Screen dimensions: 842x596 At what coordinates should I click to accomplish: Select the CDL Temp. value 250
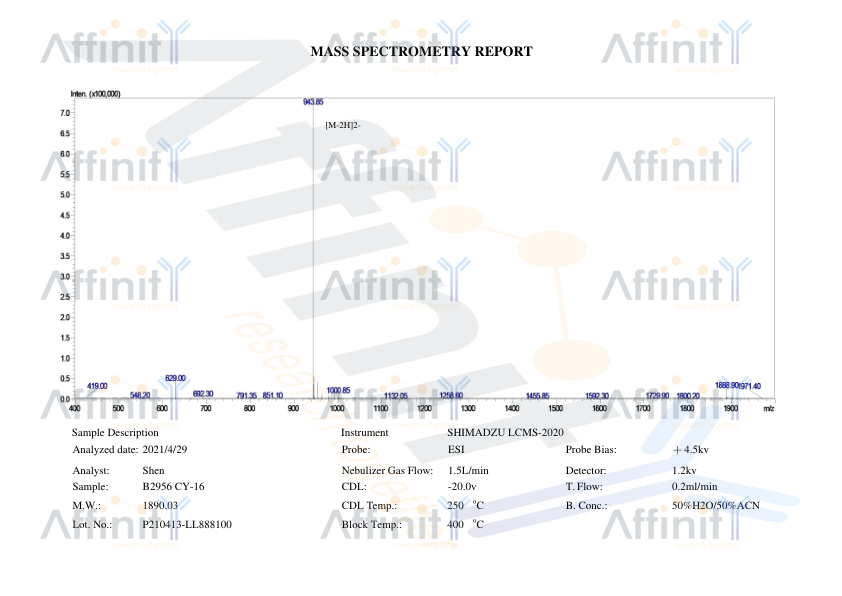[455, 506]
